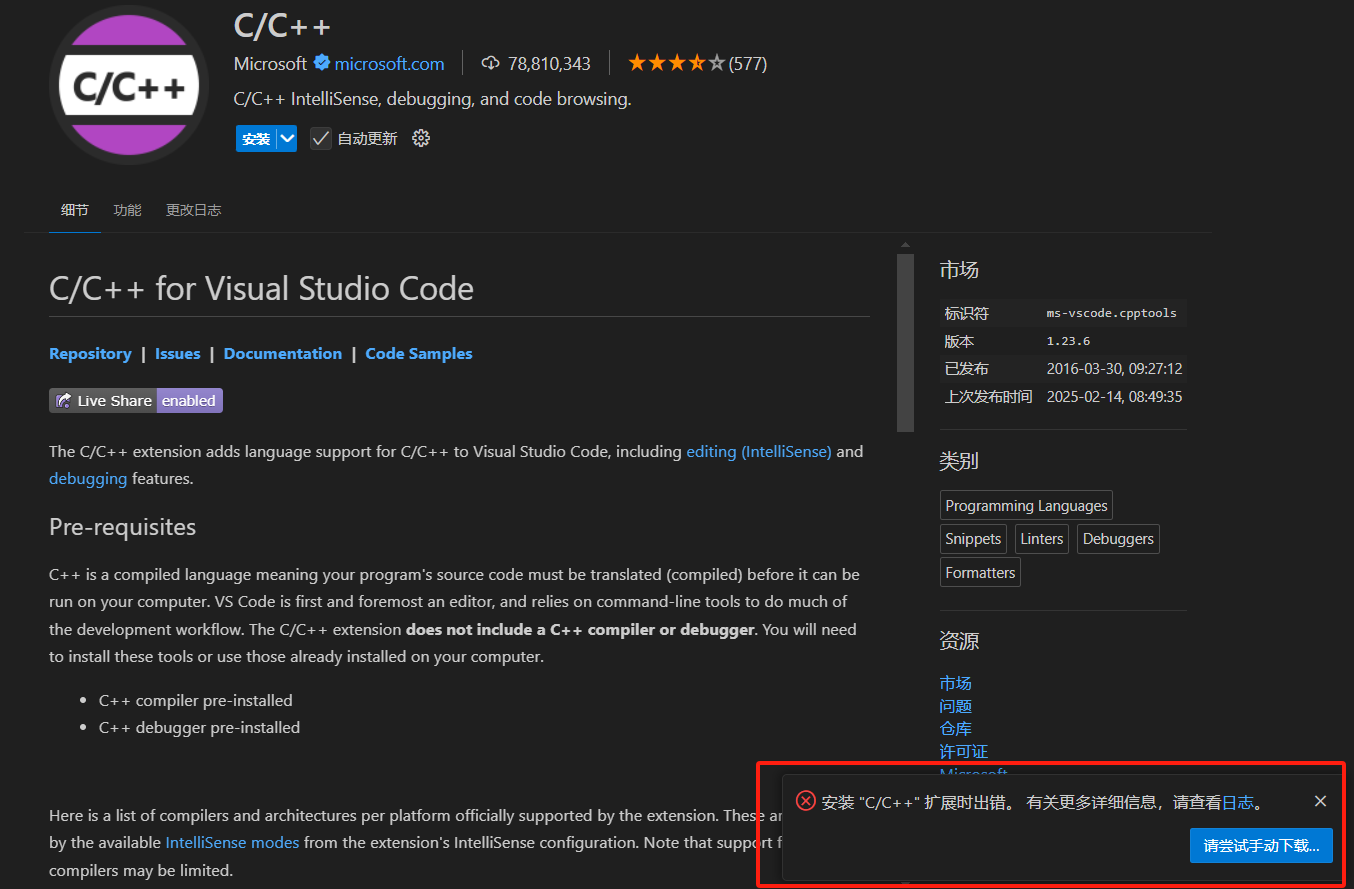Click the C/C++ extension logo icon
Viewport: 1354px width, 889px height.
point(129,86)
